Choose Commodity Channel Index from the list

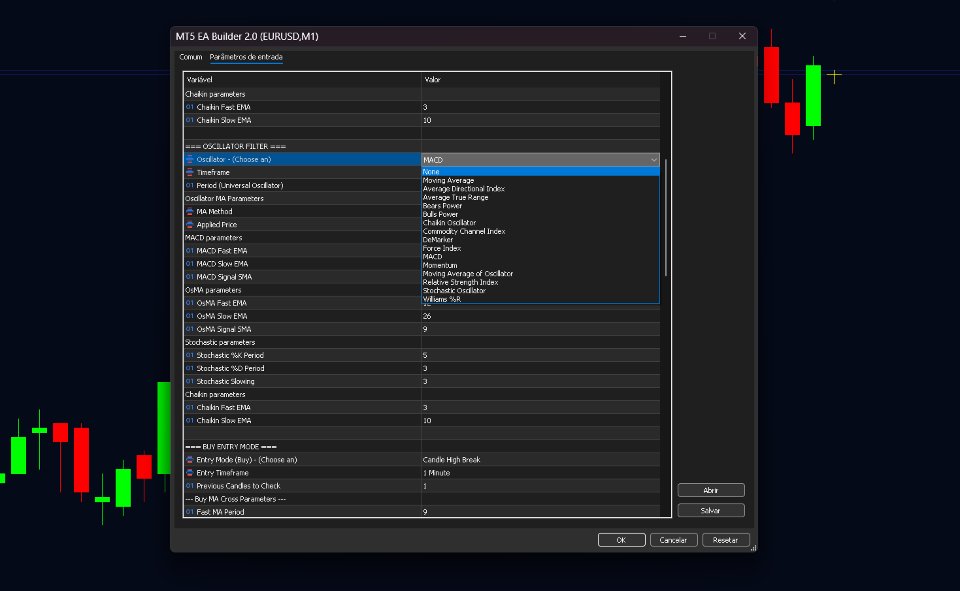tap(540, 232)
